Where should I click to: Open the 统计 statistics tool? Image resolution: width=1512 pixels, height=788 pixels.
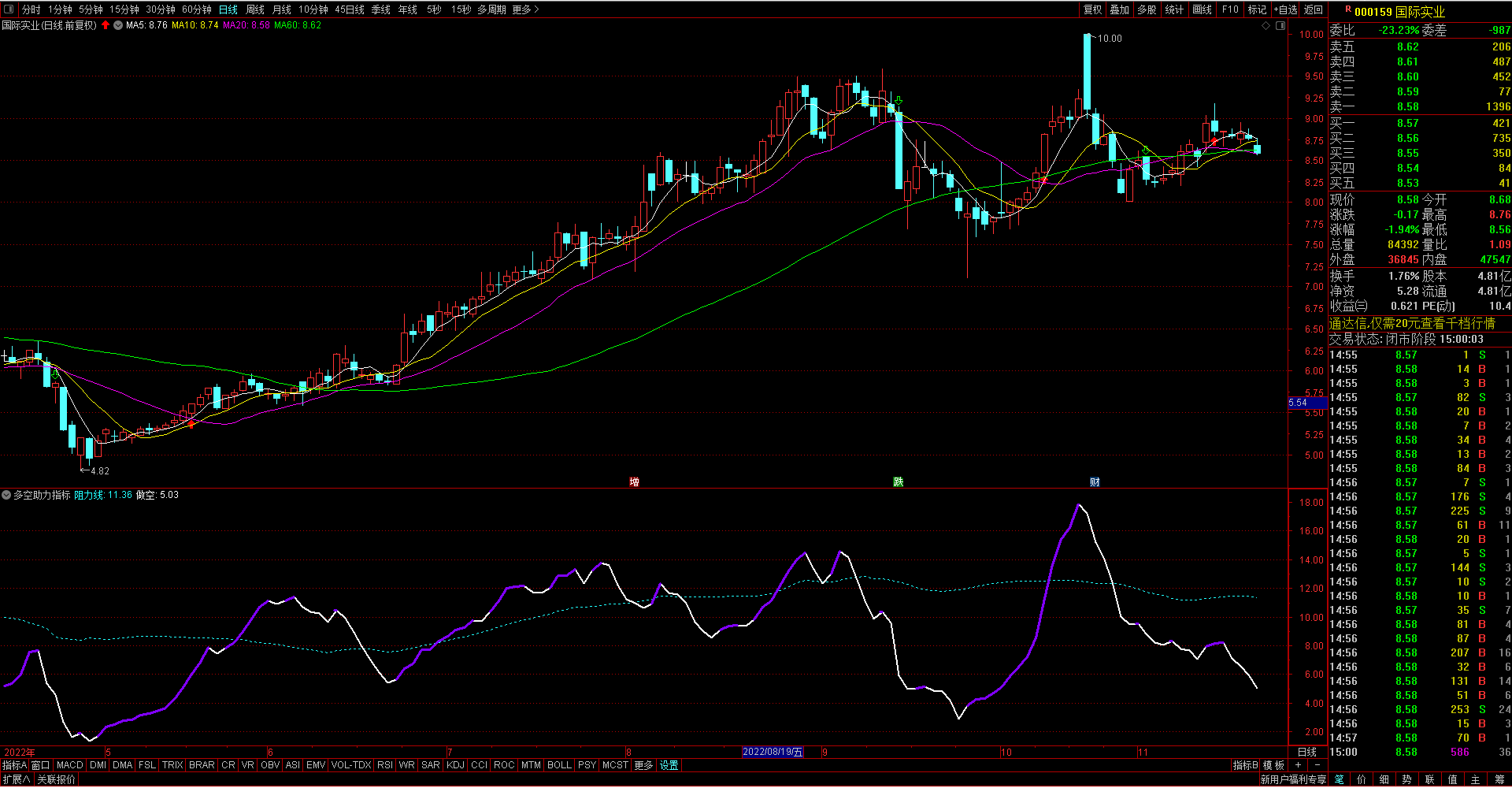click(1174, 9)
